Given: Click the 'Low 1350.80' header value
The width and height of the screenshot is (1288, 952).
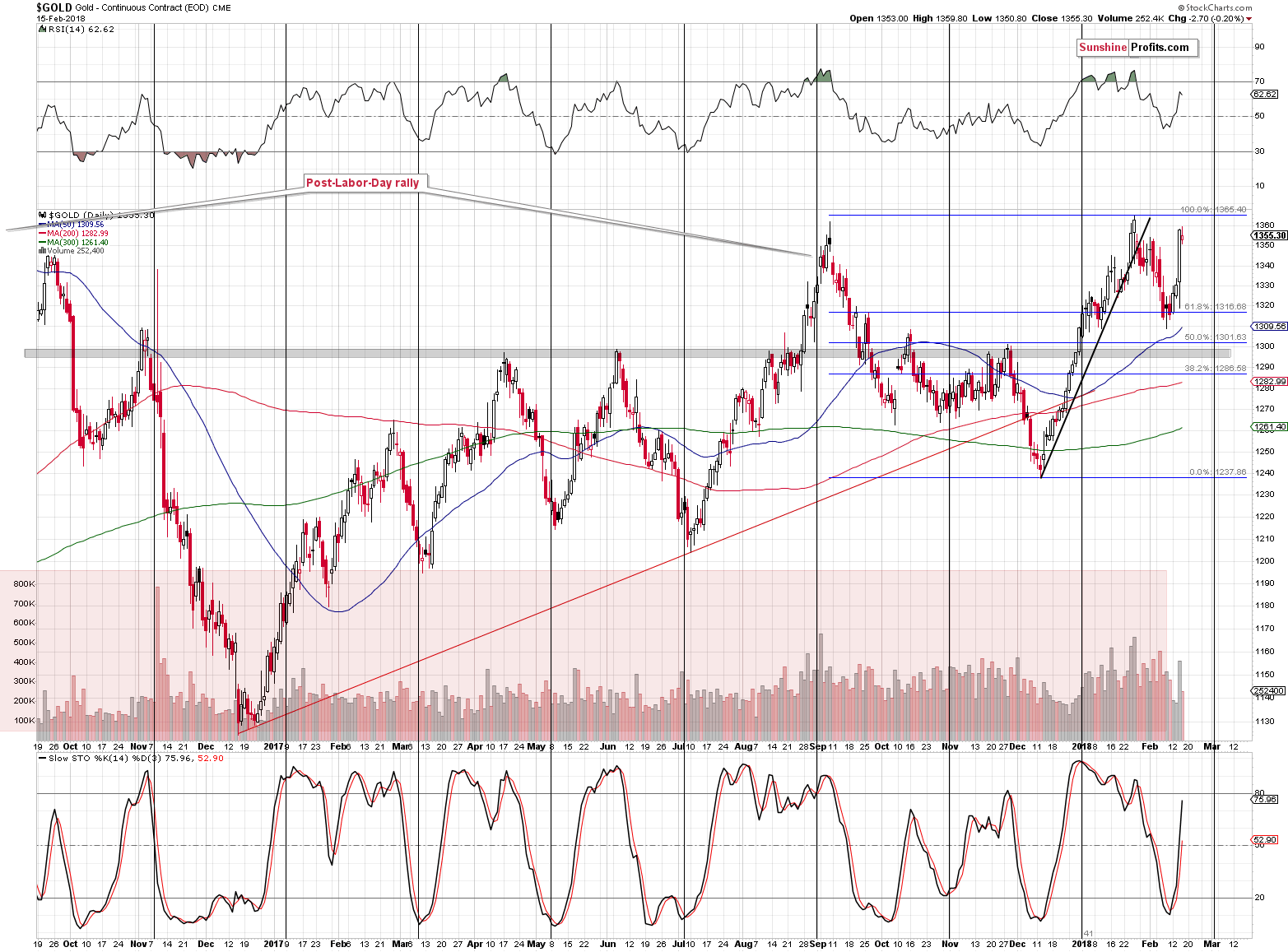Looking at the screenshot, I should [x=999, y=18].
